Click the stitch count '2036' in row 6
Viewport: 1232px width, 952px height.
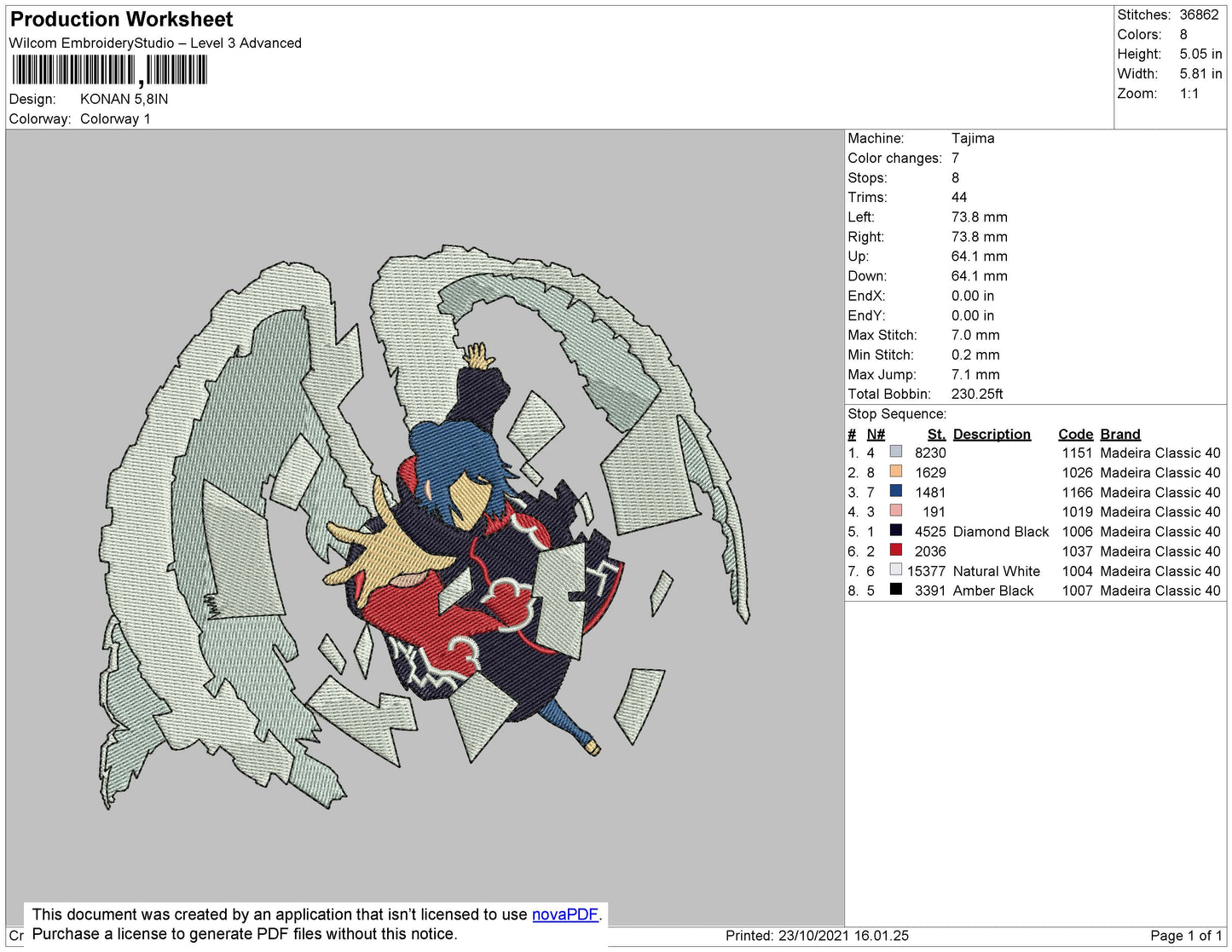[930, 551]
